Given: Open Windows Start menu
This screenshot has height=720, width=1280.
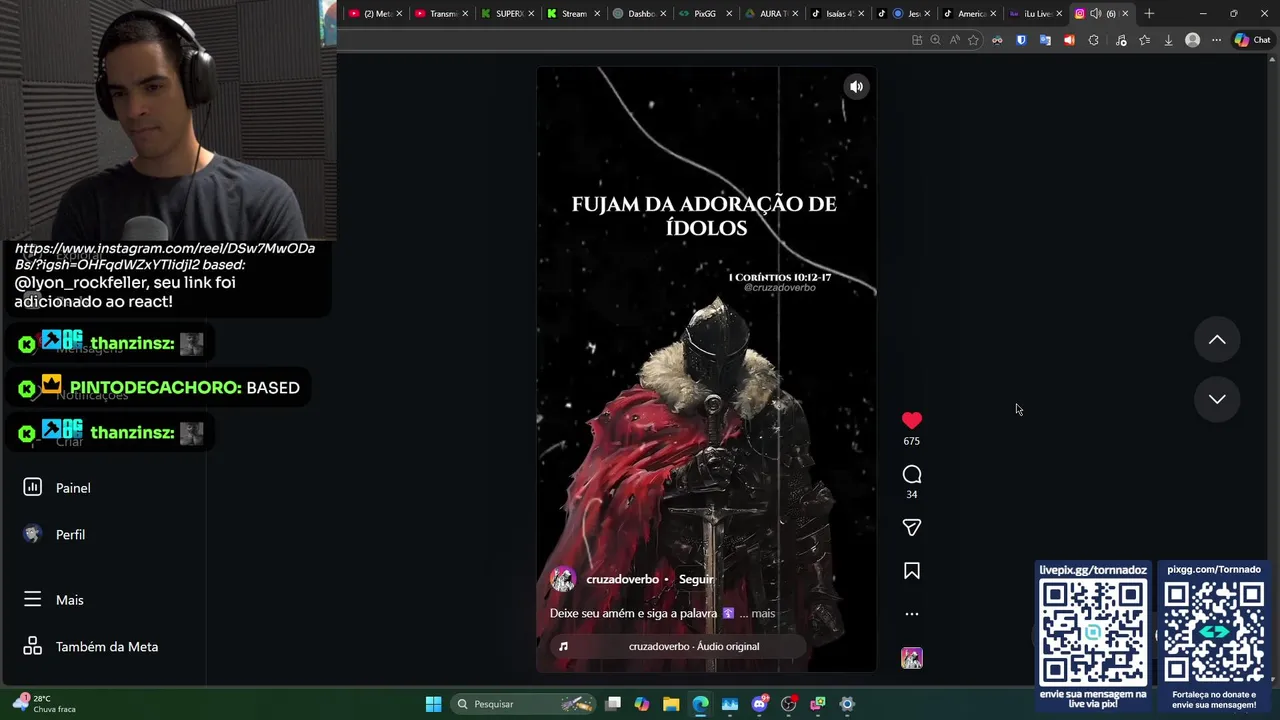Looking at the screenshot, I should 433,704.
